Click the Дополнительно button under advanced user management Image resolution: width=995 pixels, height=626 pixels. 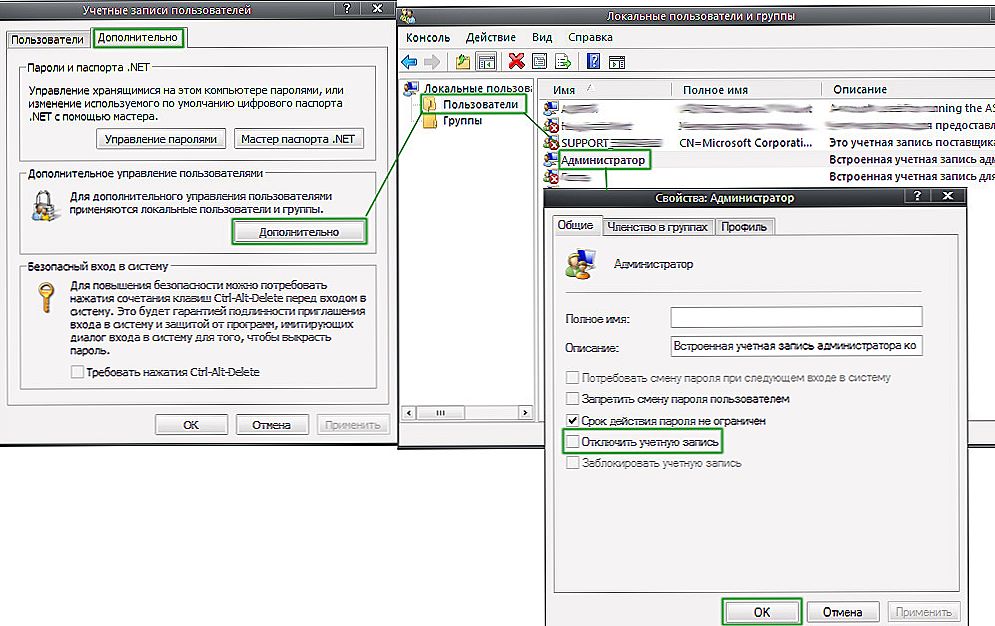coord(299,232)
